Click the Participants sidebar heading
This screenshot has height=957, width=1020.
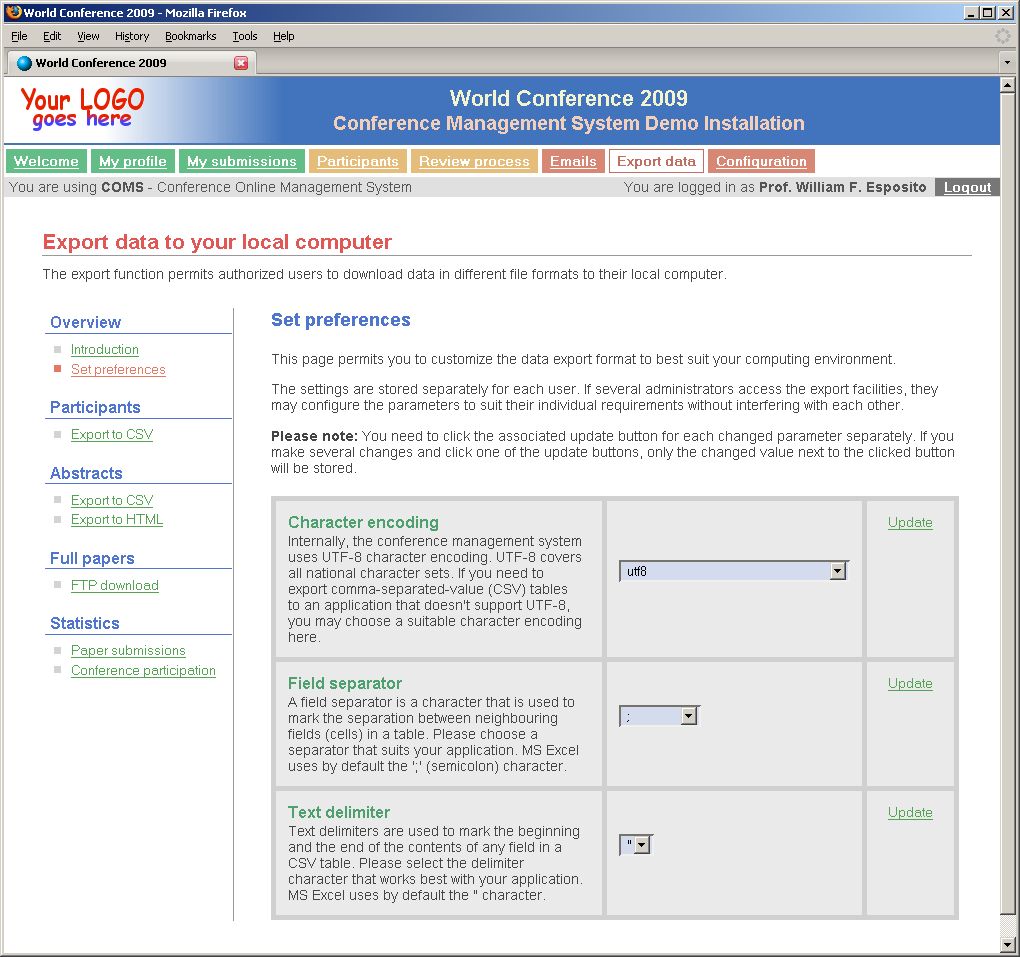[x=96, y=408]
